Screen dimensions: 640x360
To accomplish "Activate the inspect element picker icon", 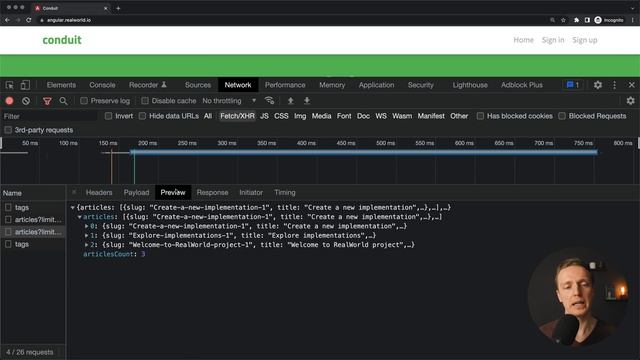I will pos(10,85).
